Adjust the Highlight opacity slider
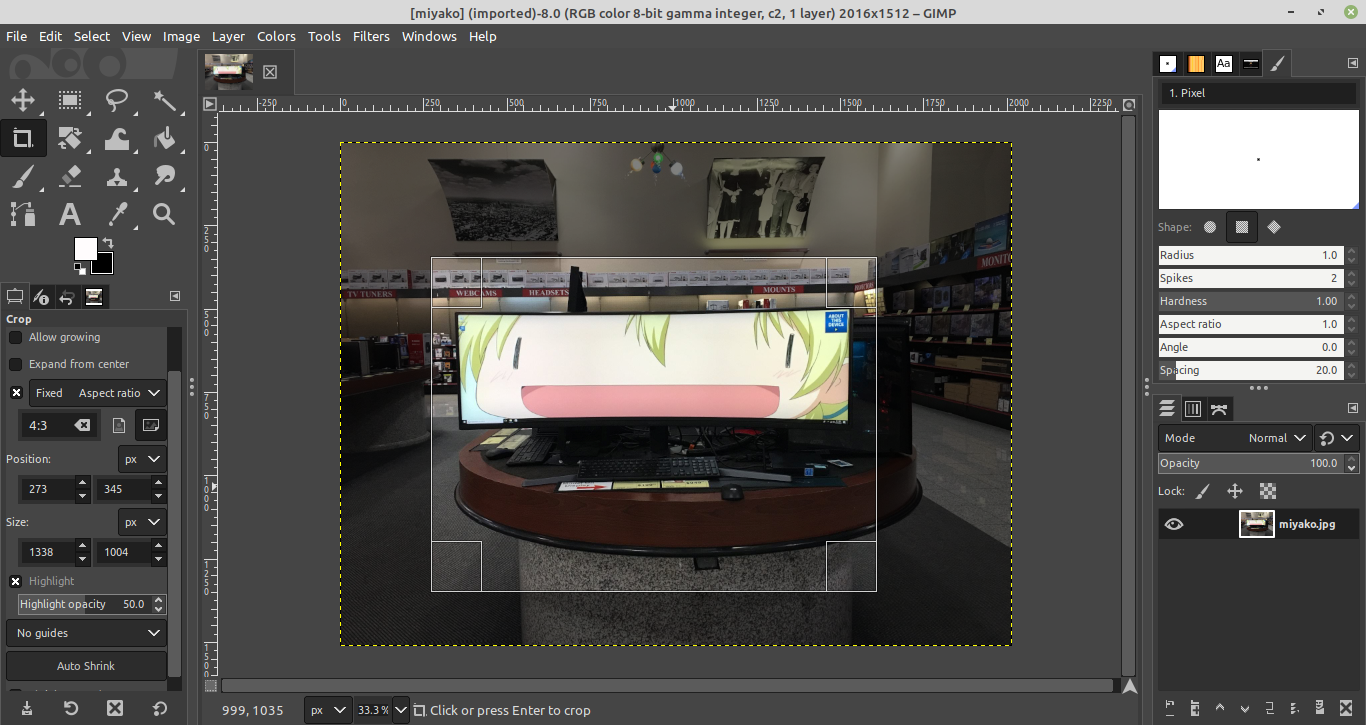1366x725 pixels. [85, 604]
